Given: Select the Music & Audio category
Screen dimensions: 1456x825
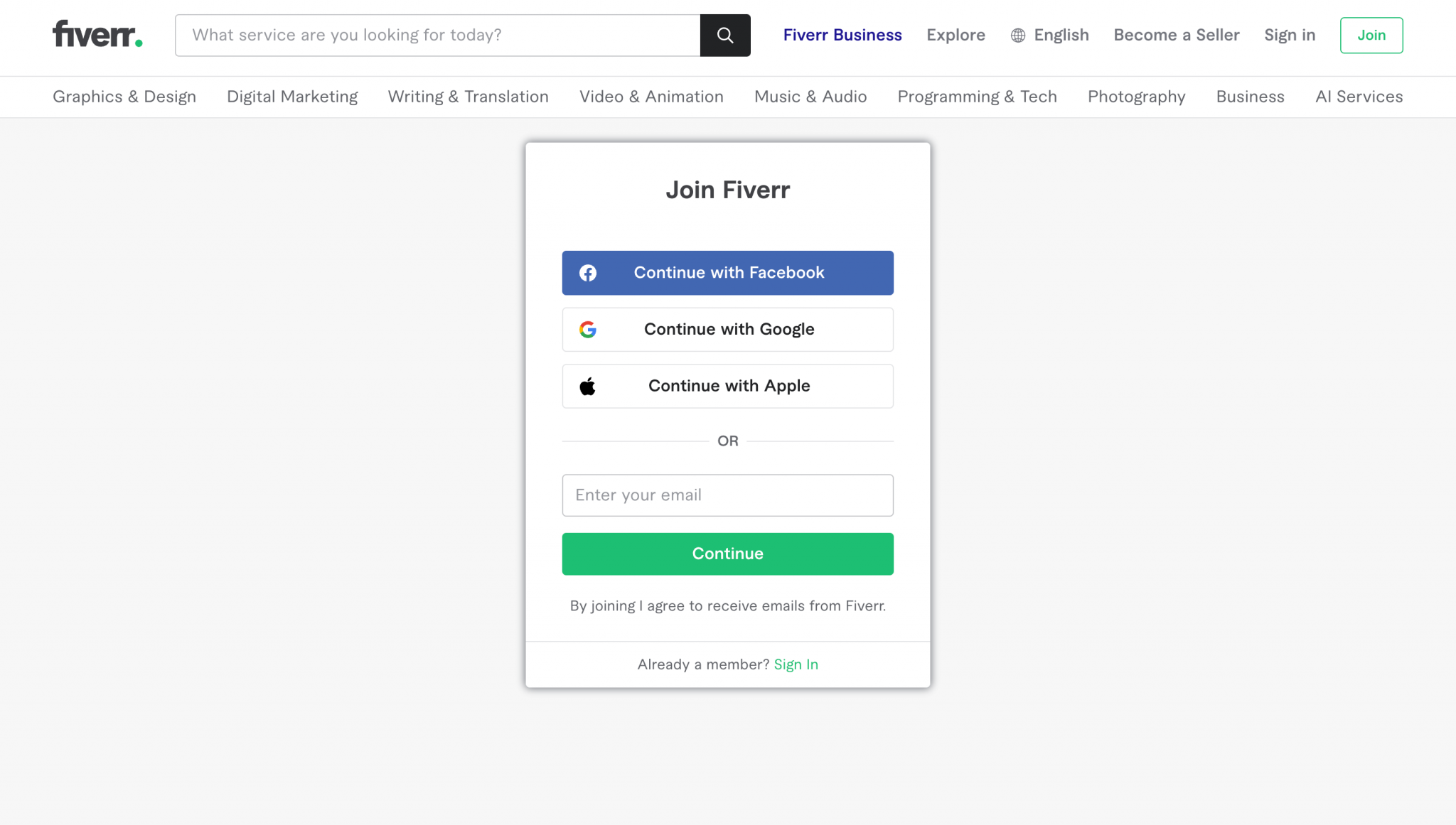Looking at the screenshot, I should pyautogui.click(x=810, y=97).
